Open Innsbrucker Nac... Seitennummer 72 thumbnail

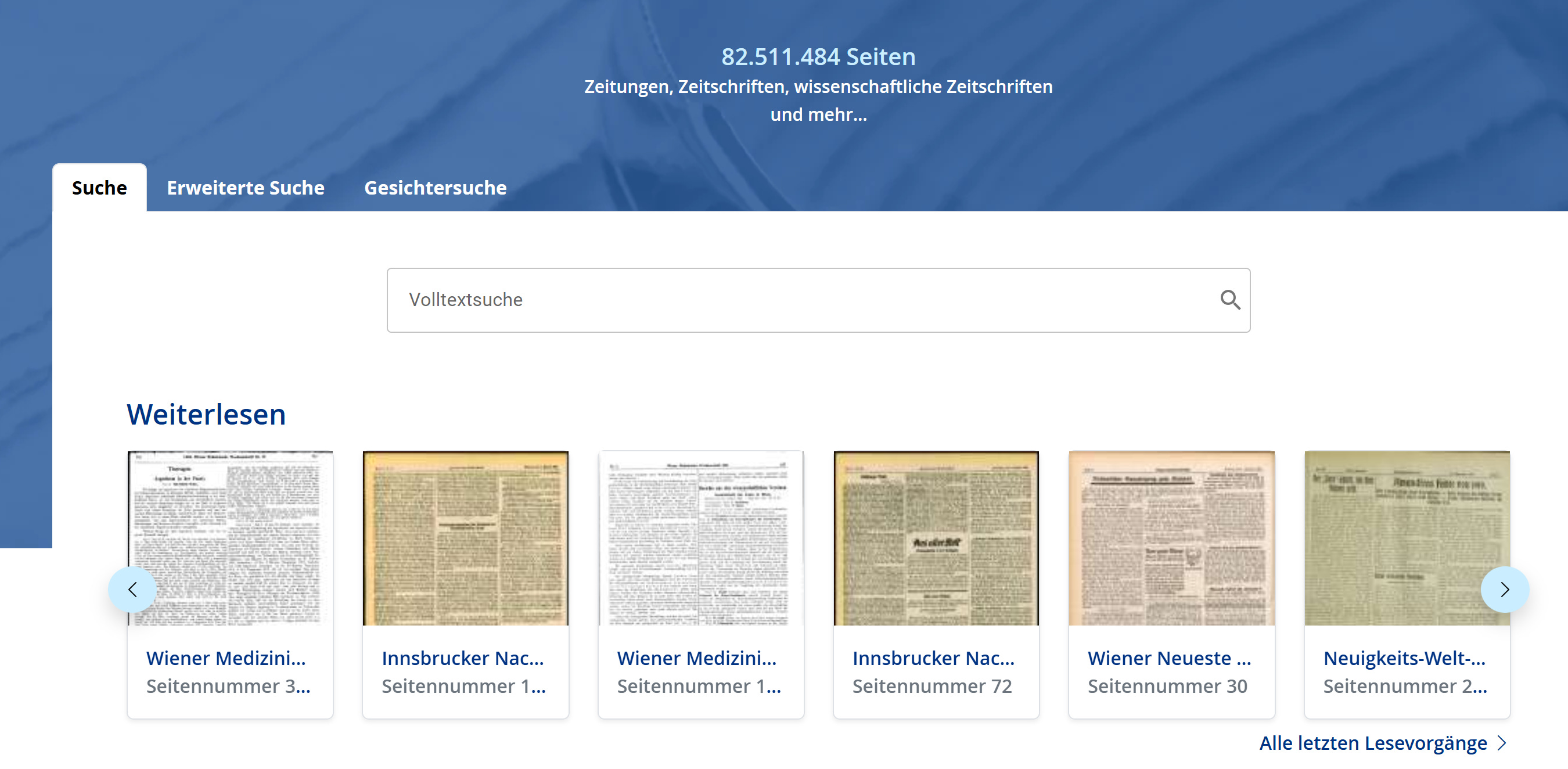click(936, 538)
